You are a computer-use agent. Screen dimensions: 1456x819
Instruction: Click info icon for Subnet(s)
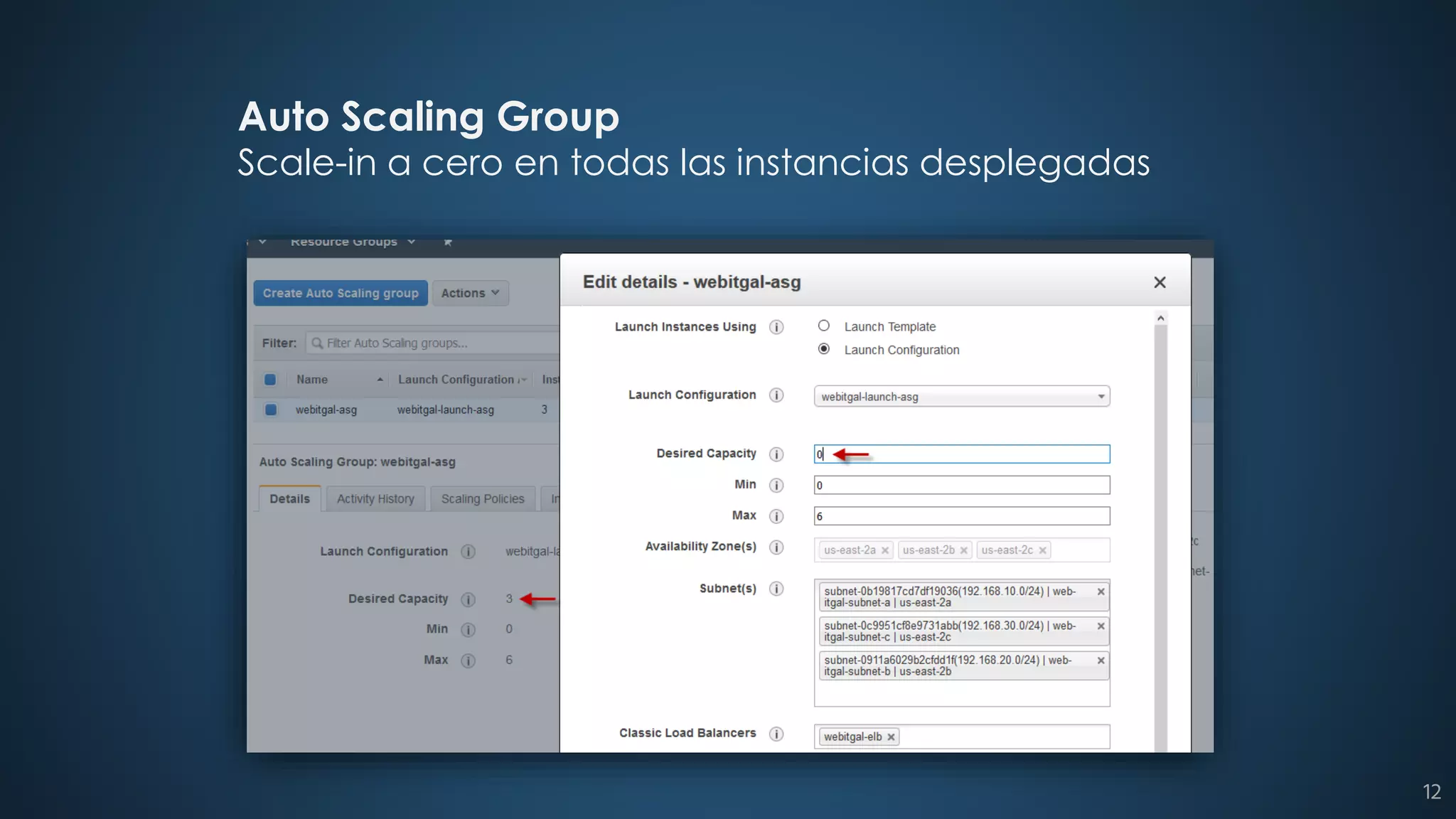click(776, 589)
